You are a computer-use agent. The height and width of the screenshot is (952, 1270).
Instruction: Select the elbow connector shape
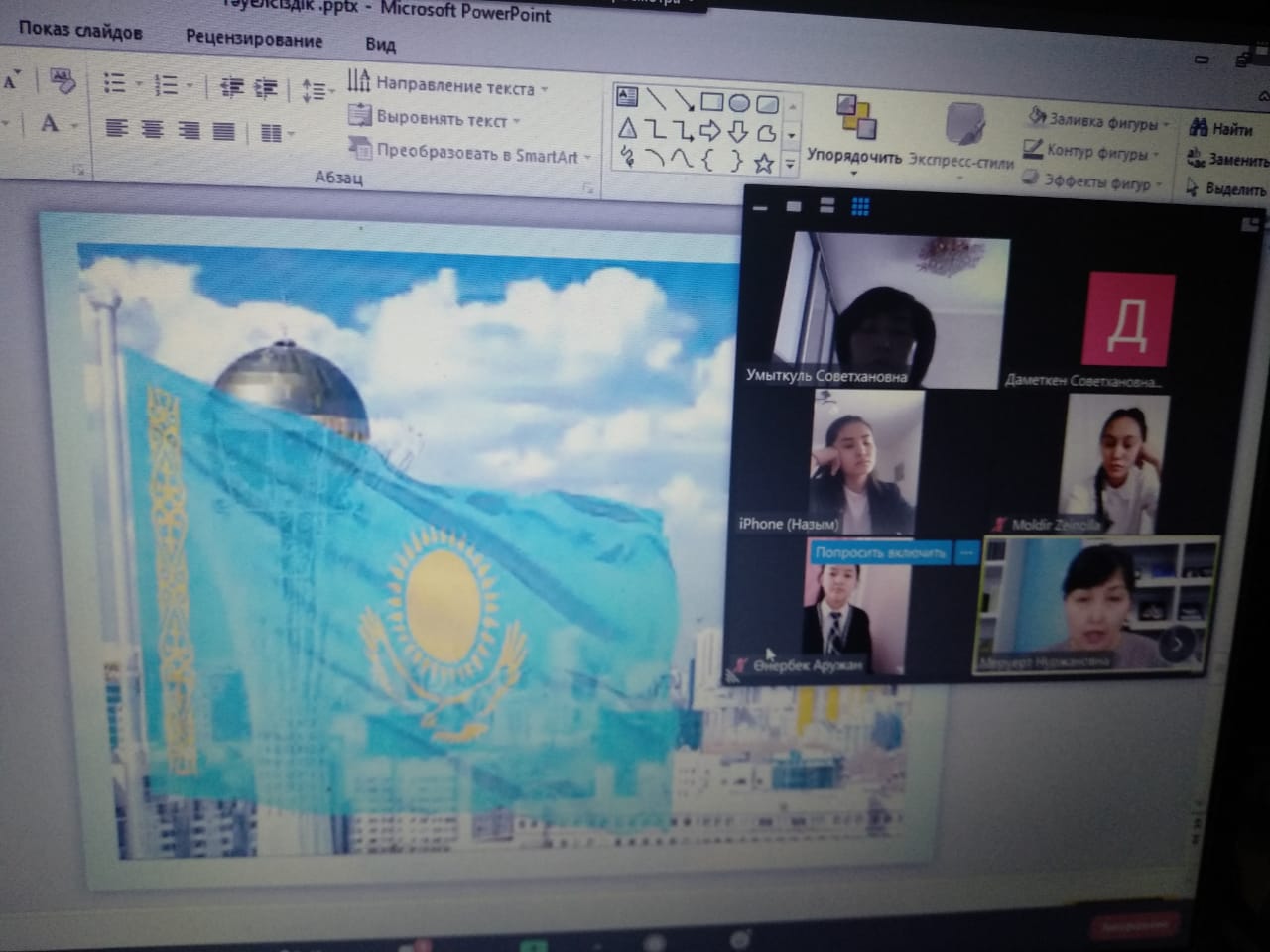655,128
